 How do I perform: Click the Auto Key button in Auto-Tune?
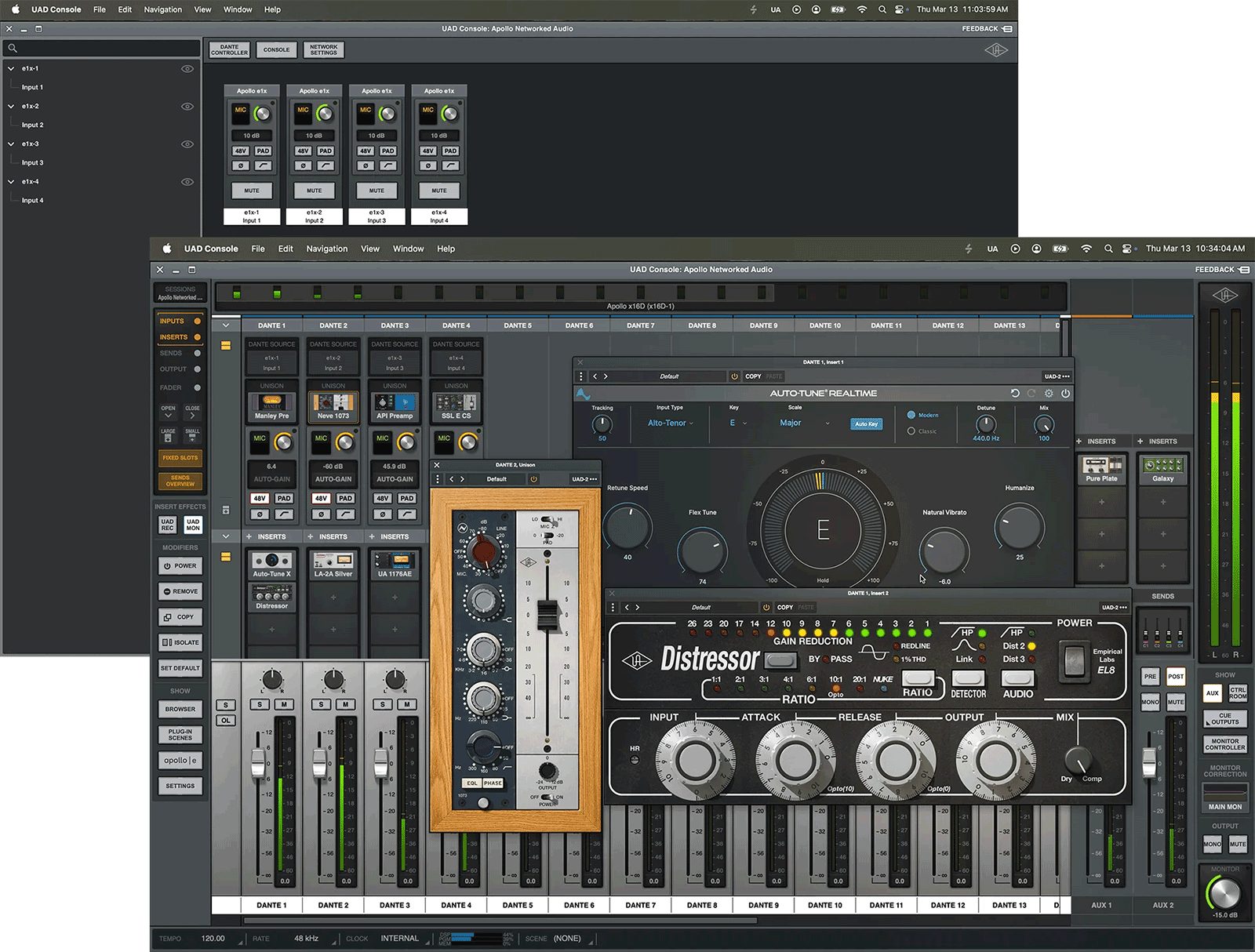866,424
